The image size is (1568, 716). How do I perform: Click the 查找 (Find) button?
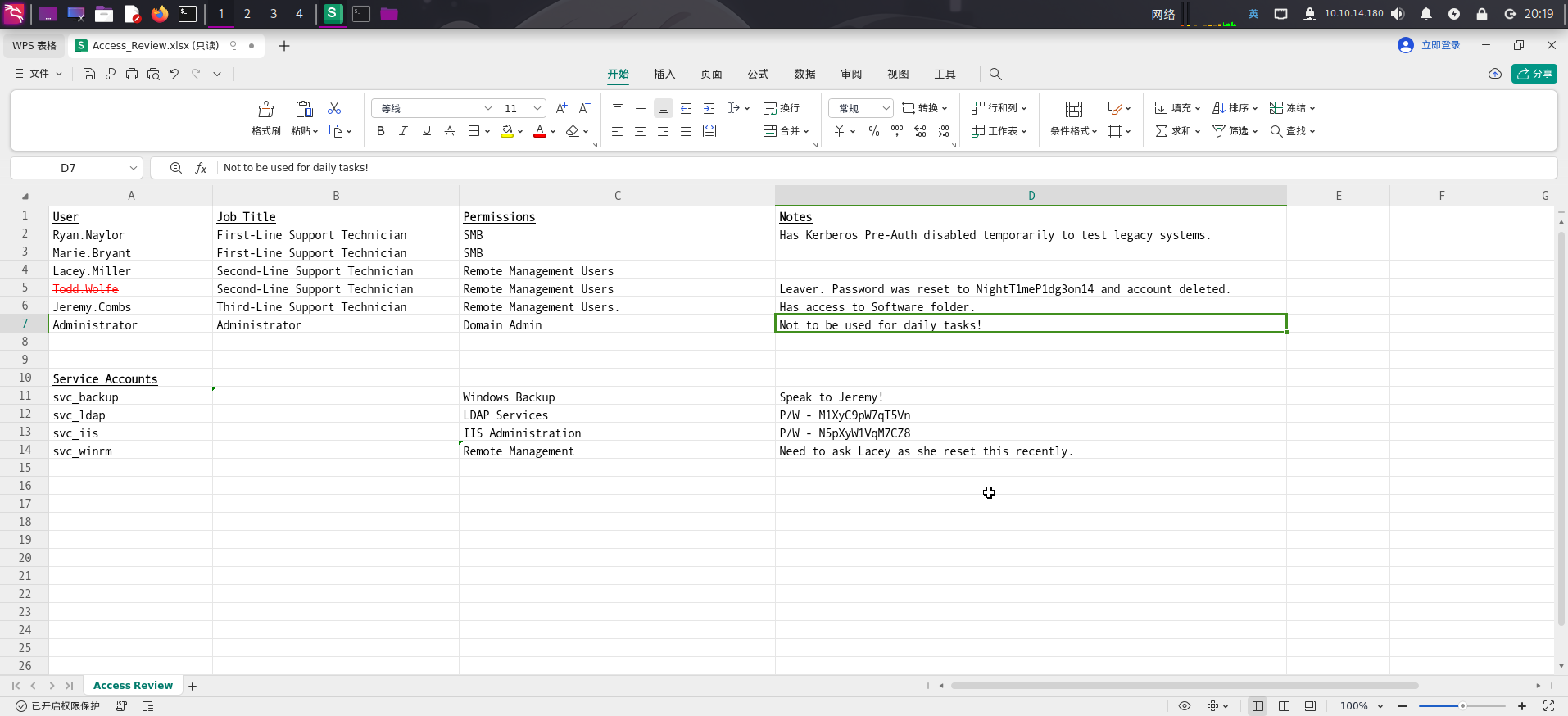point(1293,131)
